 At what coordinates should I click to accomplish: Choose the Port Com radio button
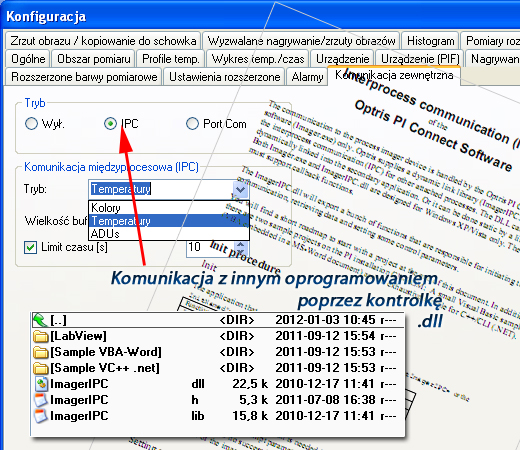[192, 124]
